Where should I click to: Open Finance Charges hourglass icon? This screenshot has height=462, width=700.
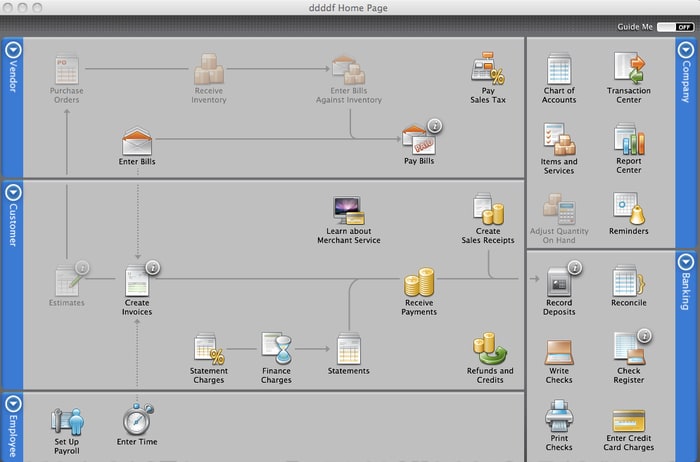coord(277,348)
